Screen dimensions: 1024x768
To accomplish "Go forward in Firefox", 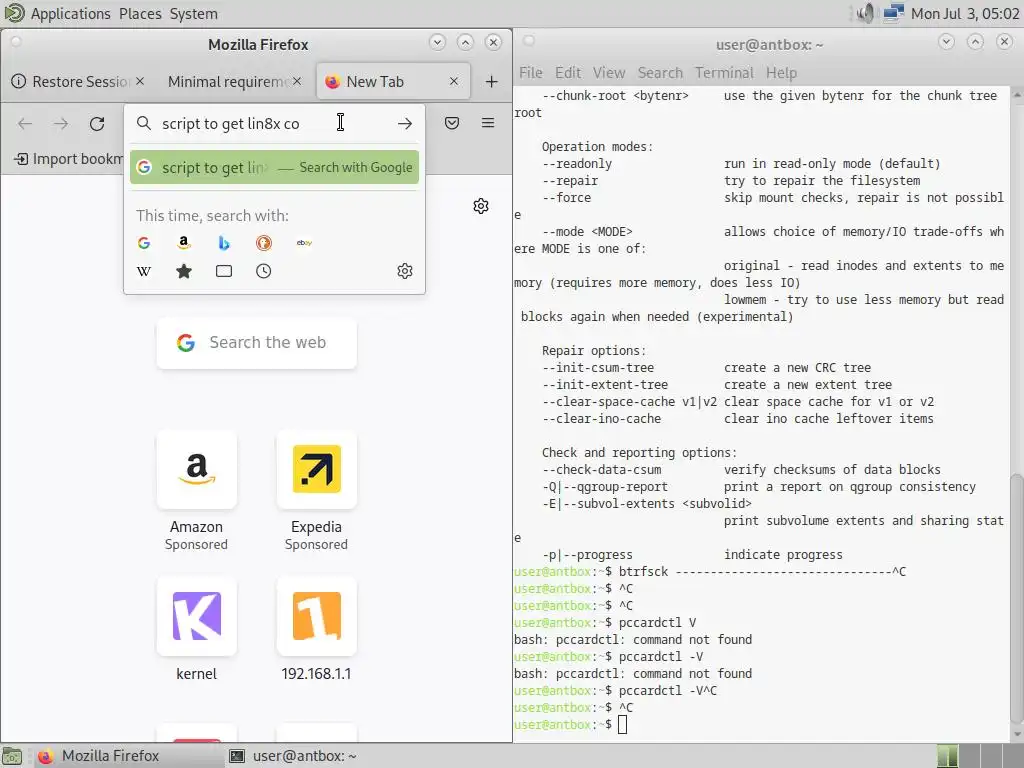I will click(61, 123).
